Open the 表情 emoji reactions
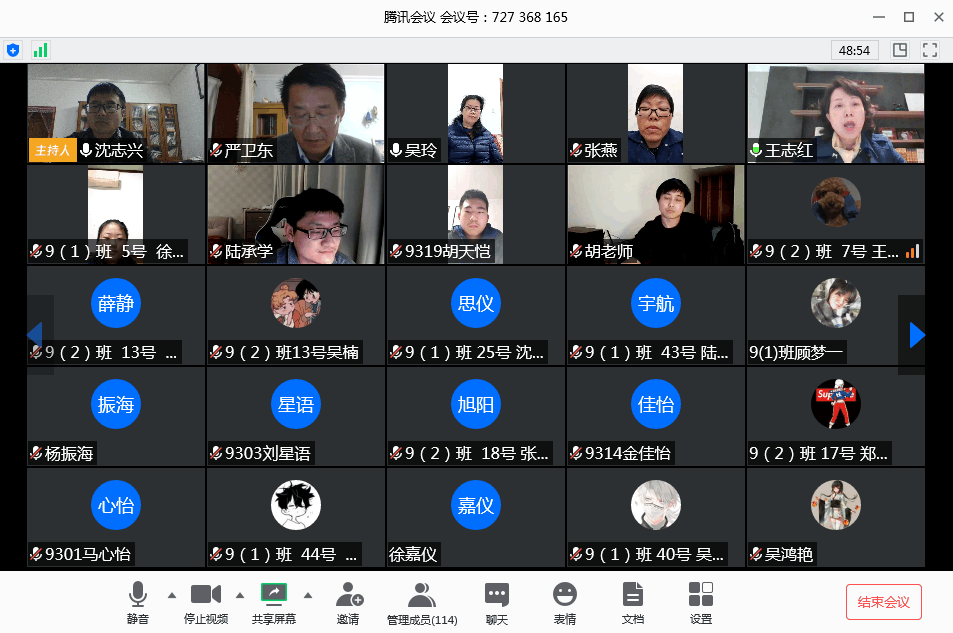 [x=565, y=596]
